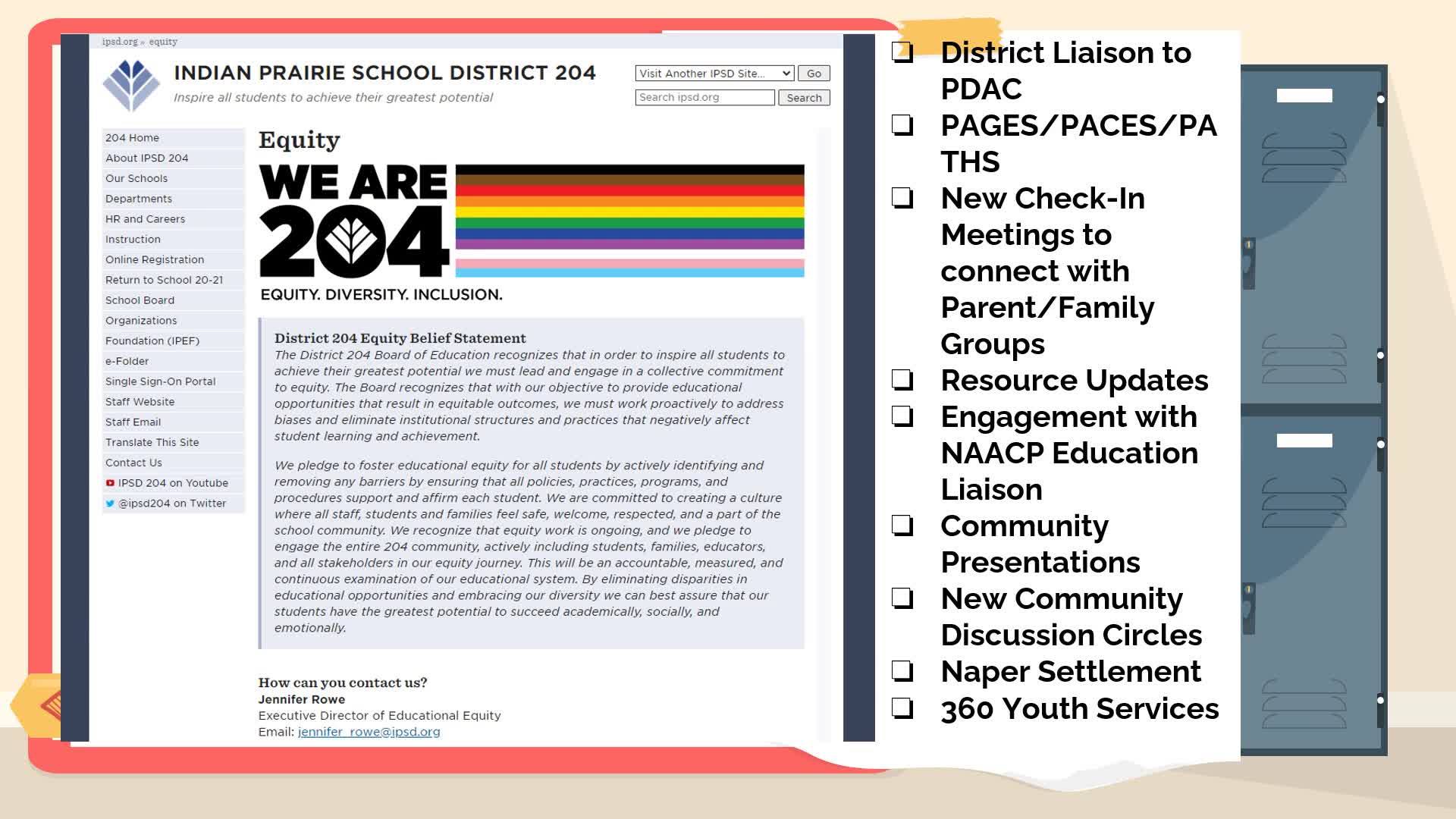Tick the Naper Settlement checkbox
The width and height of the screenshot is (1456, 819).
[x=902, y=671]
